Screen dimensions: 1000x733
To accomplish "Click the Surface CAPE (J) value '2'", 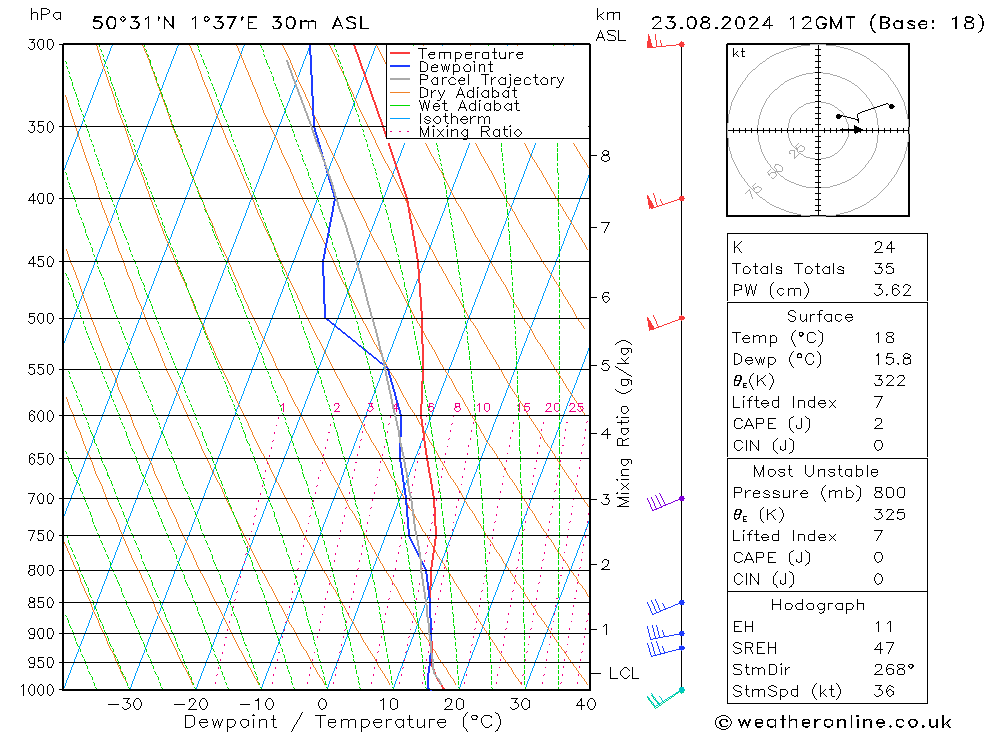I will (879, 424).
